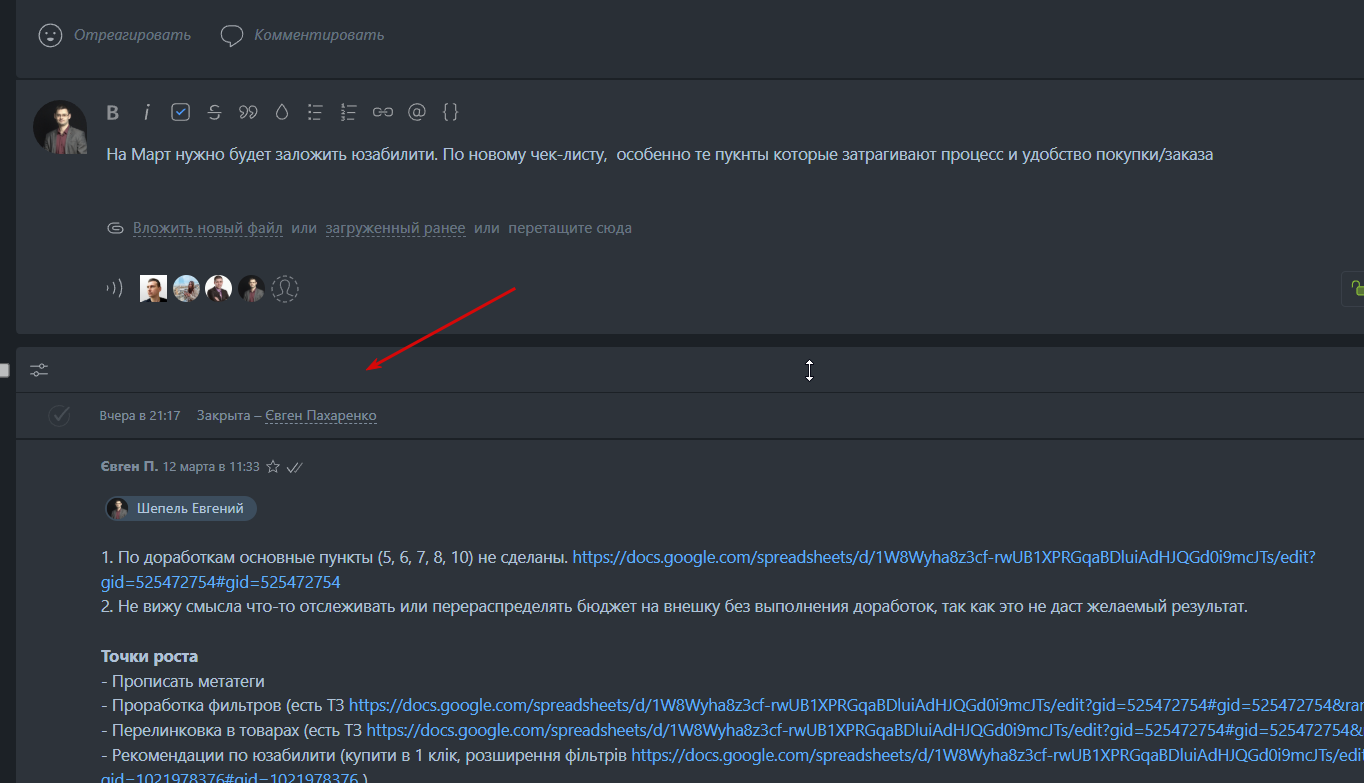Viewport: 1364px width, 783px height.
Task: Click the smiley reaction icon
Action: pos(50,35)
